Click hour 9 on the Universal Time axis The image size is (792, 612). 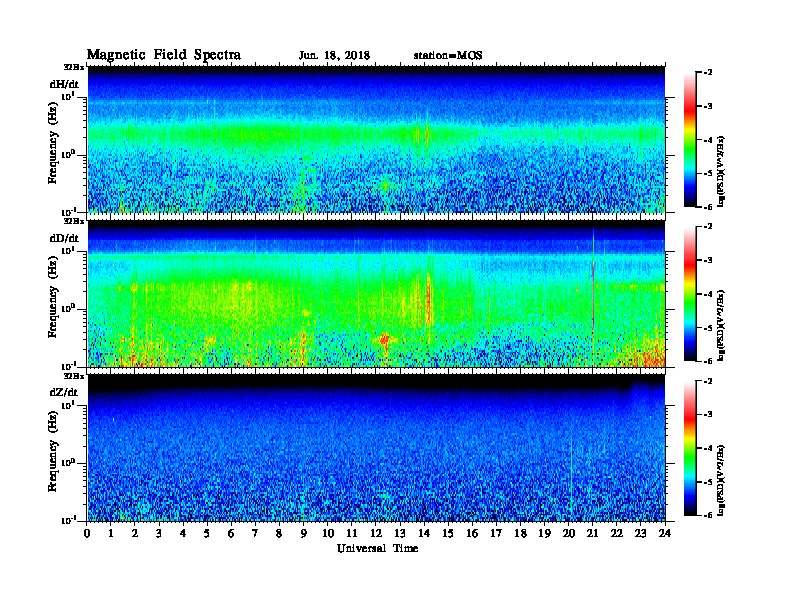304,533
